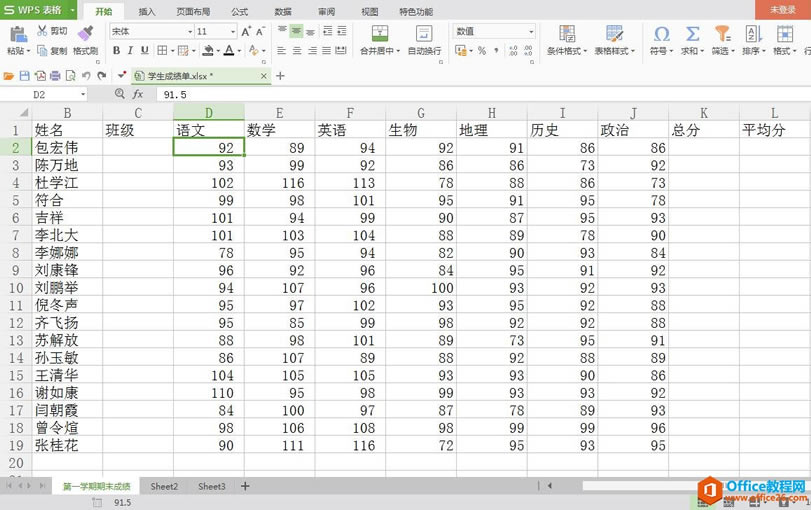Screen dimensions: 811x510
Task: Toggle center horizontal alignment
Action: [297, 51]
